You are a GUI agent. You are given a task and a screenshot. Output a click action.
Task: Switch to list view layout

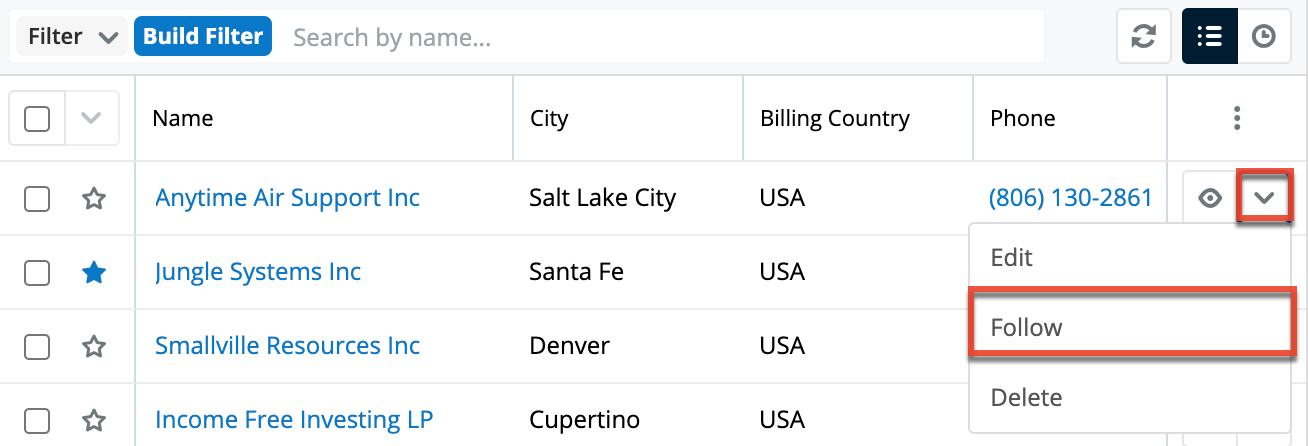tap(1209, 37)
